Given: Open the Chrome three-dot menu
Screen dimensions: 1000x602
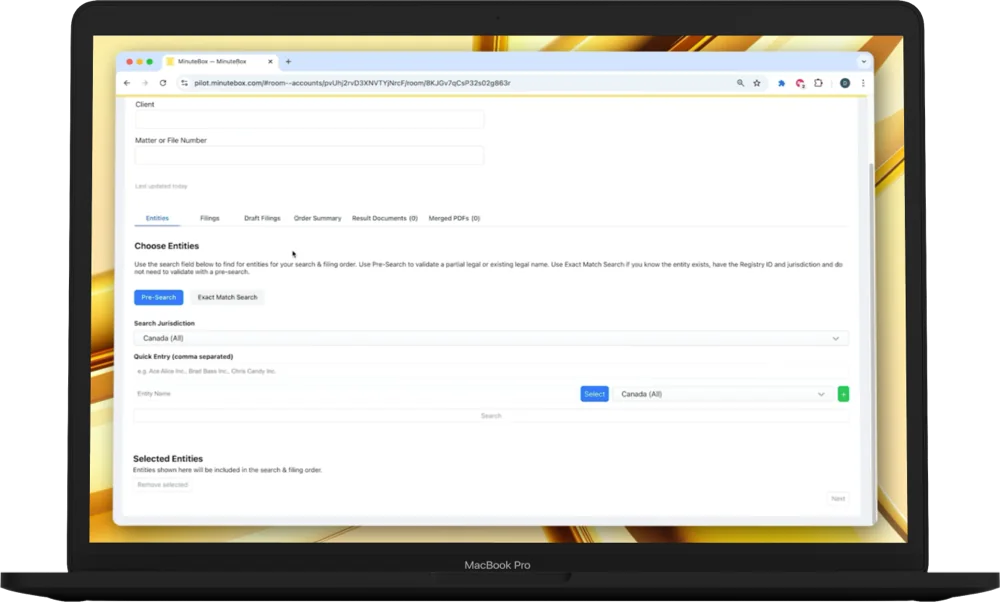Looking at the screenshot, I should point(863,83).
